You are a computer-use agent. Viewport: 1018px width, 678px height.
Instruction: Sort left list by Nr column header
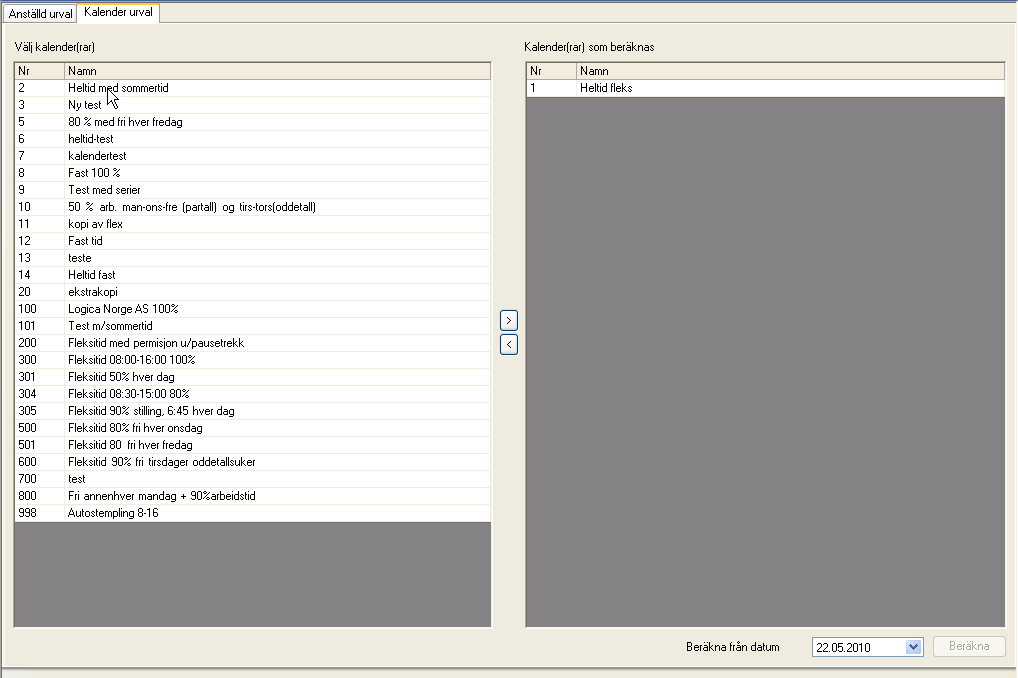tap(40, 71)
